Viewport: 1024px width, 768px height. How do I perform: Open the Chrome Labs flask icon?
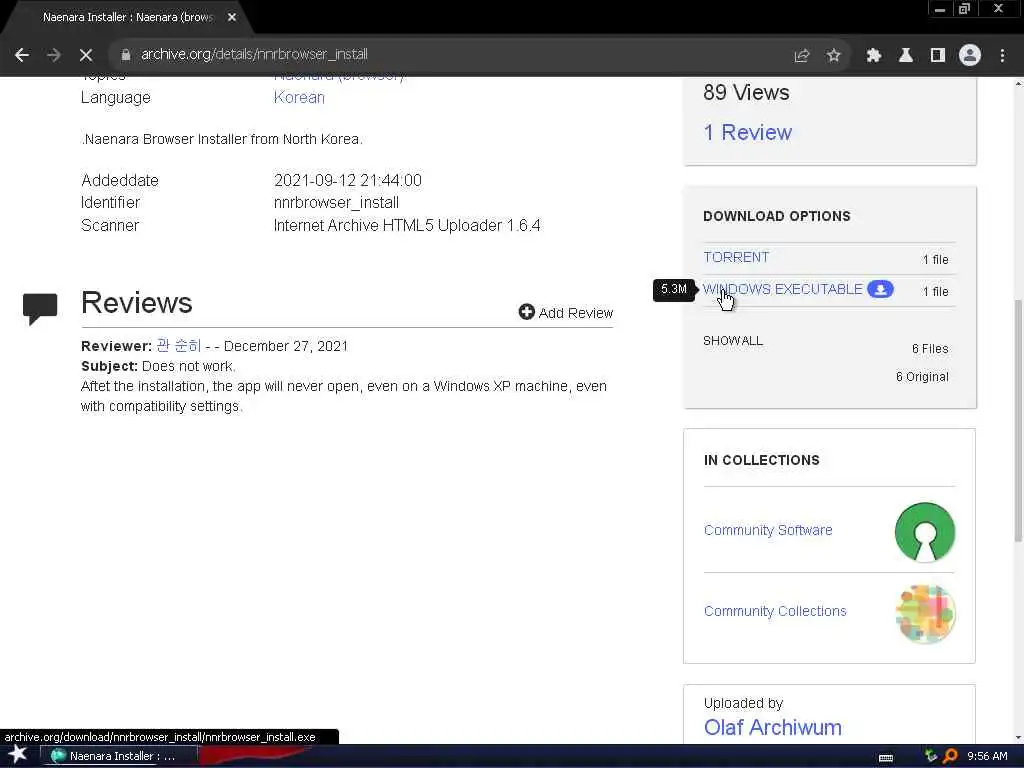point(906,56)
